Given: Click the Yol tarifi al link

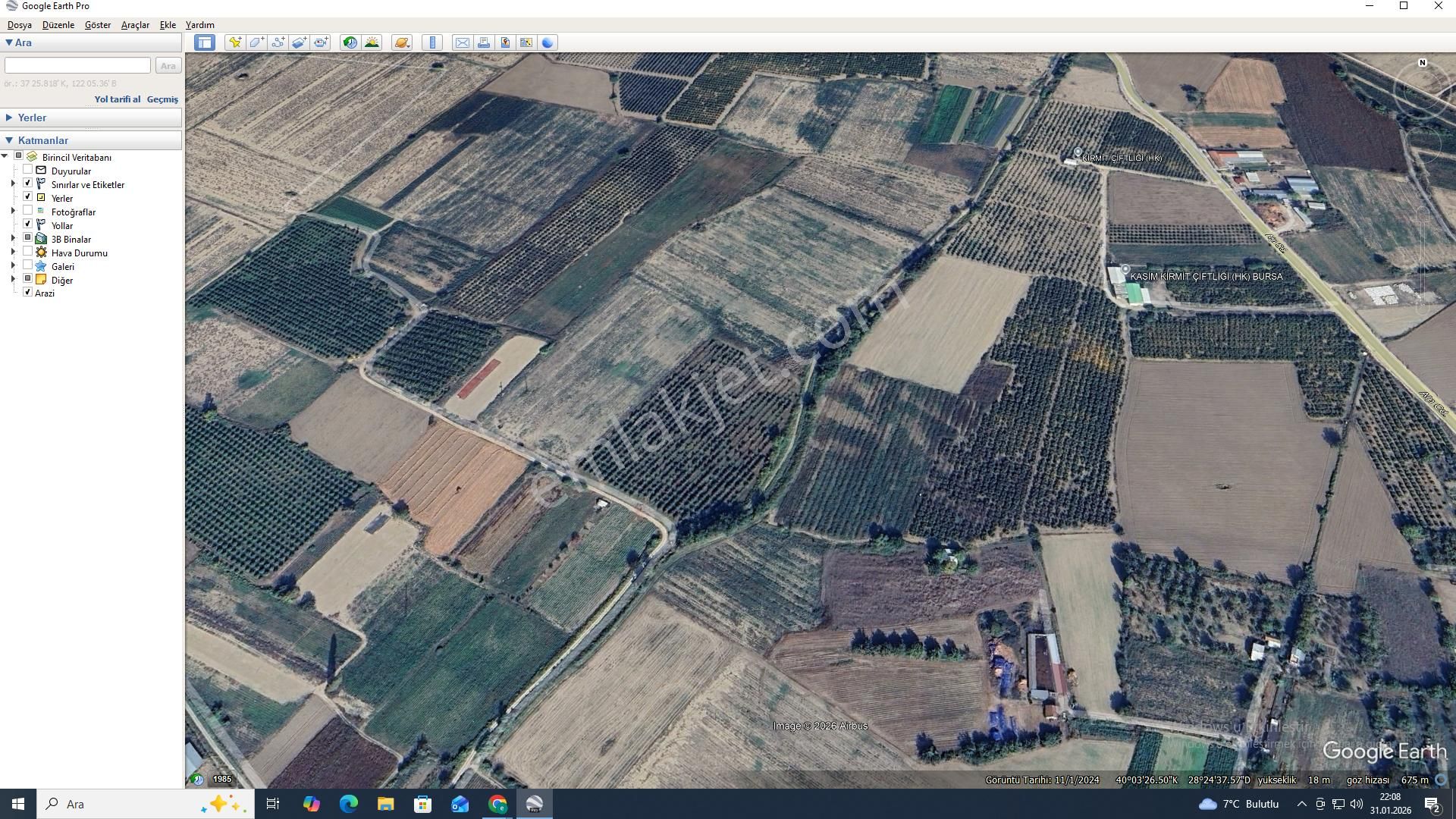Looking at the screenshot, I should point(117,99).
